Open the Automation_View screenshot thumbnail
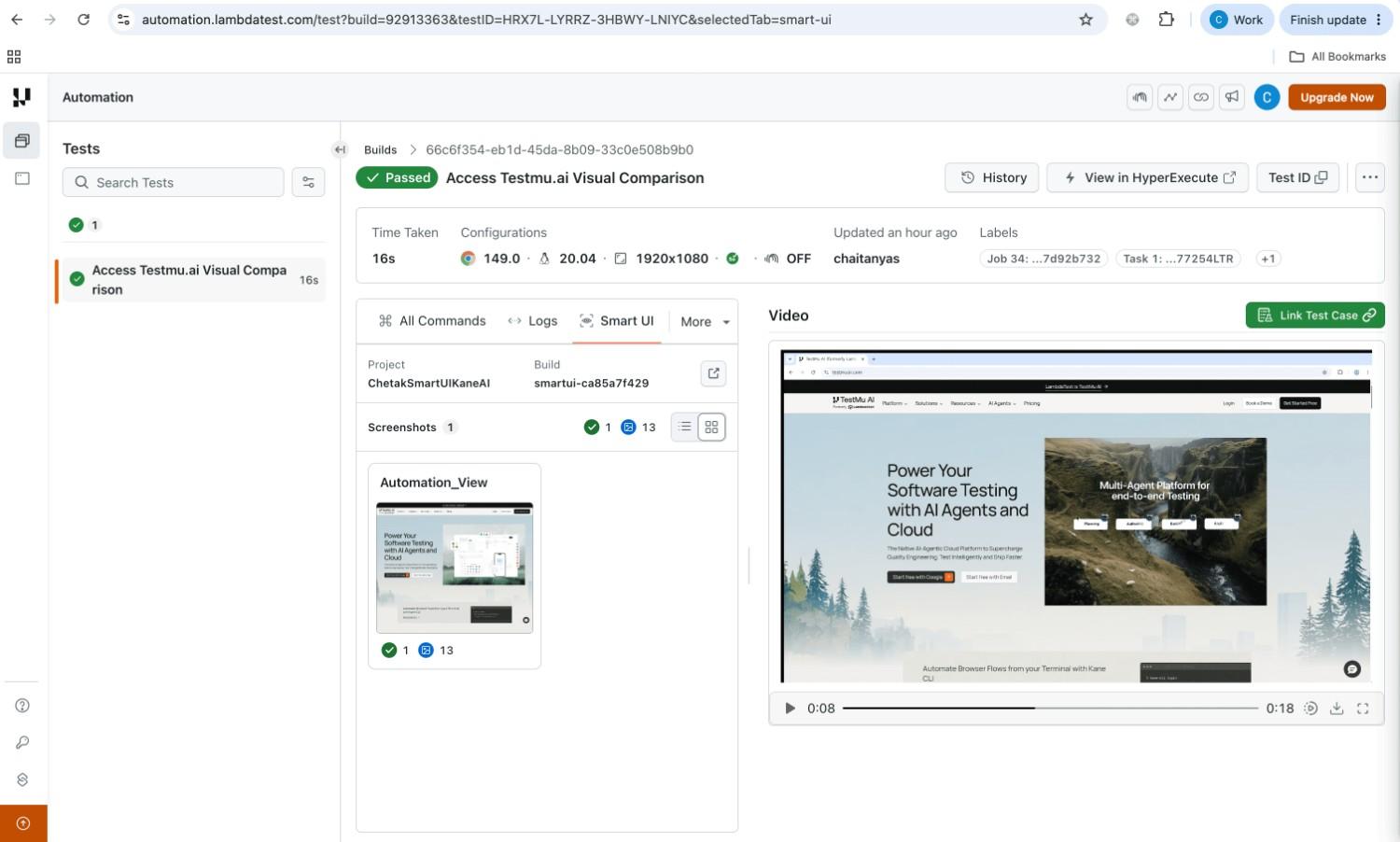This screenshot has height=842, width=1400. (455, 568)
